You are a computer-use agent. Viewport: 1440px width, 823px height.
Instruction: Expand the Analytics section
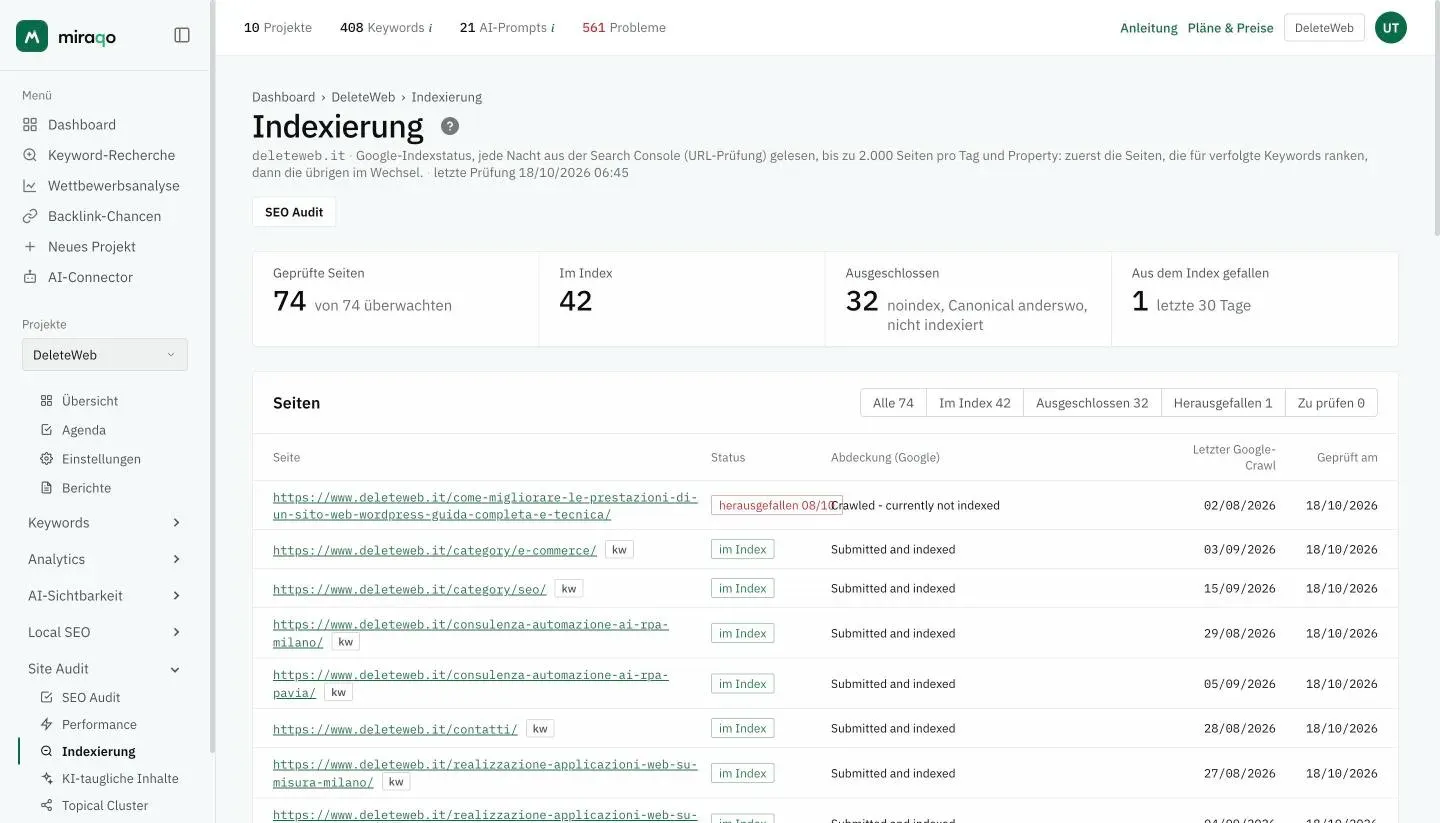pyautogui.click(x=105, y=559)
